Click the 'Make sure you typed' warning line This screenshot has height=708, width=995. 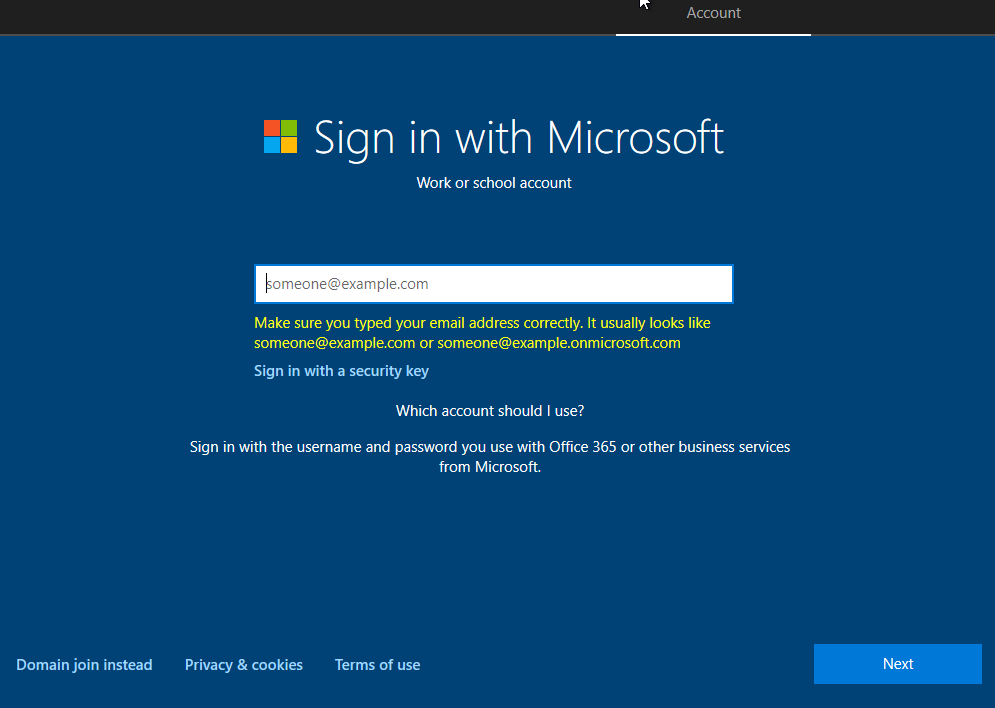(482, 323)
